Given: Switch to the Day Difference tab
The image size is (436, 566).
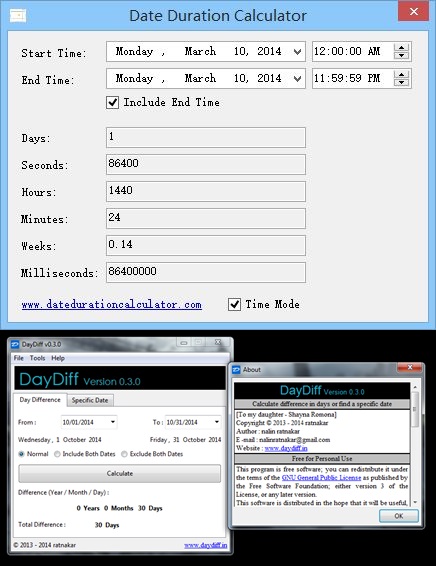Looking at the screenshot, I should point(40,400).
